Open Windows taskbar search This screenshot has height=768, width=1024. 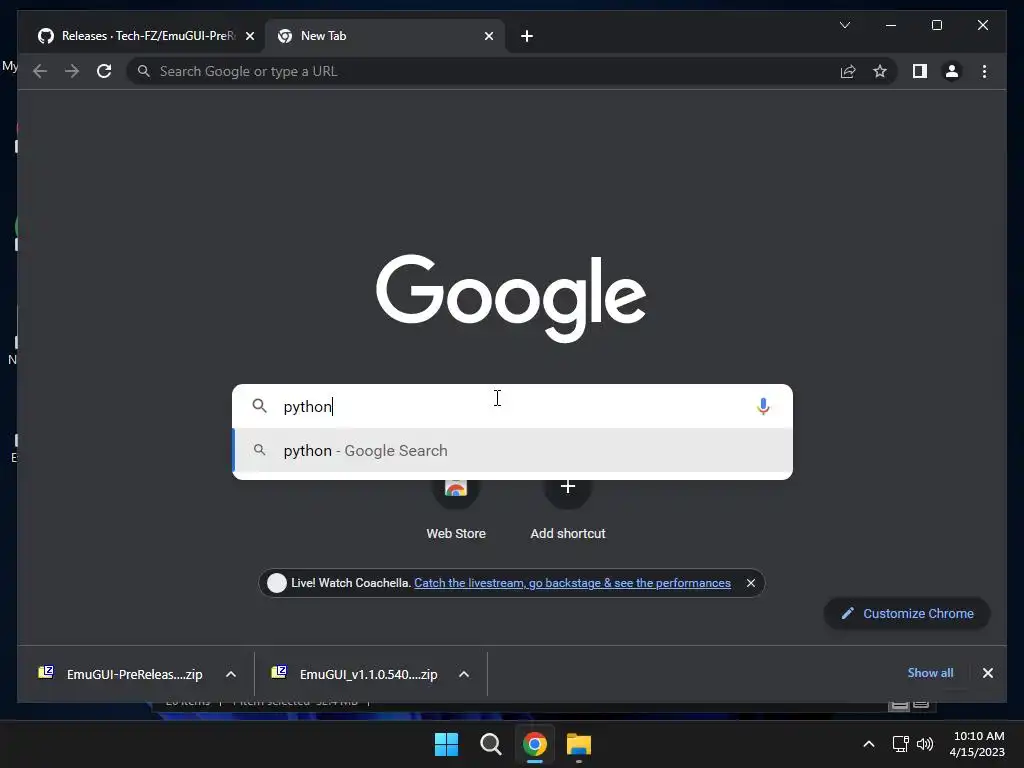[490, 744]
